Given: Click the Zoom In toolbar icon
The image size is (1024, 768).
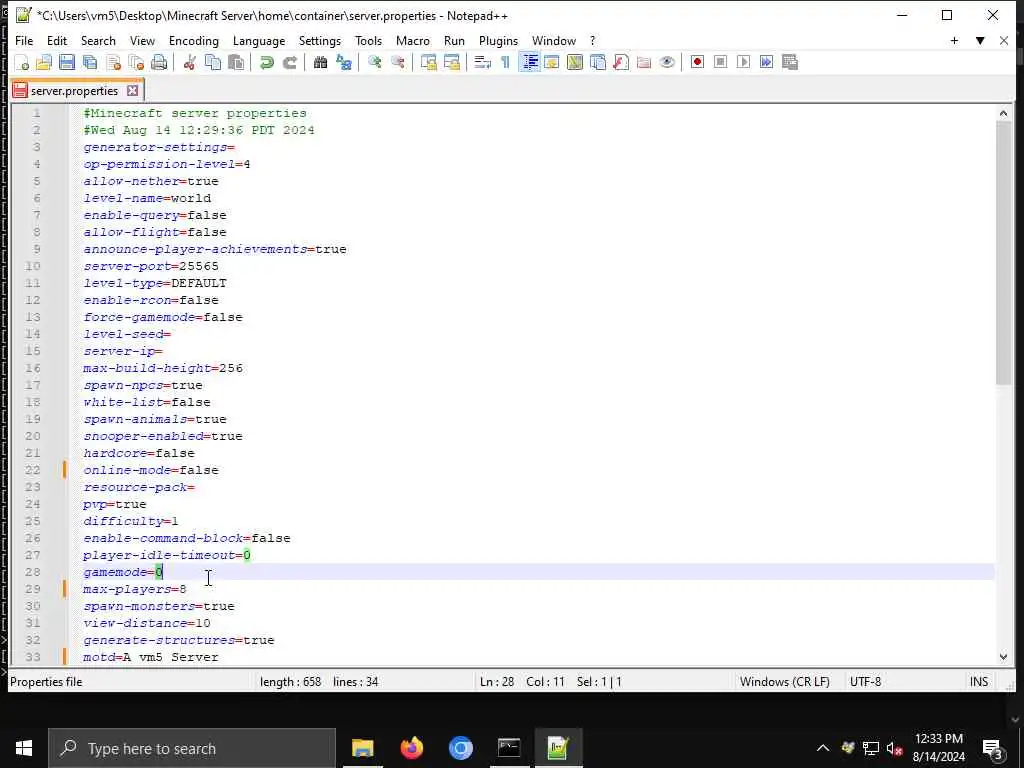Looking at the screenshot, I should pyautogui.click(x=374, y=62).
